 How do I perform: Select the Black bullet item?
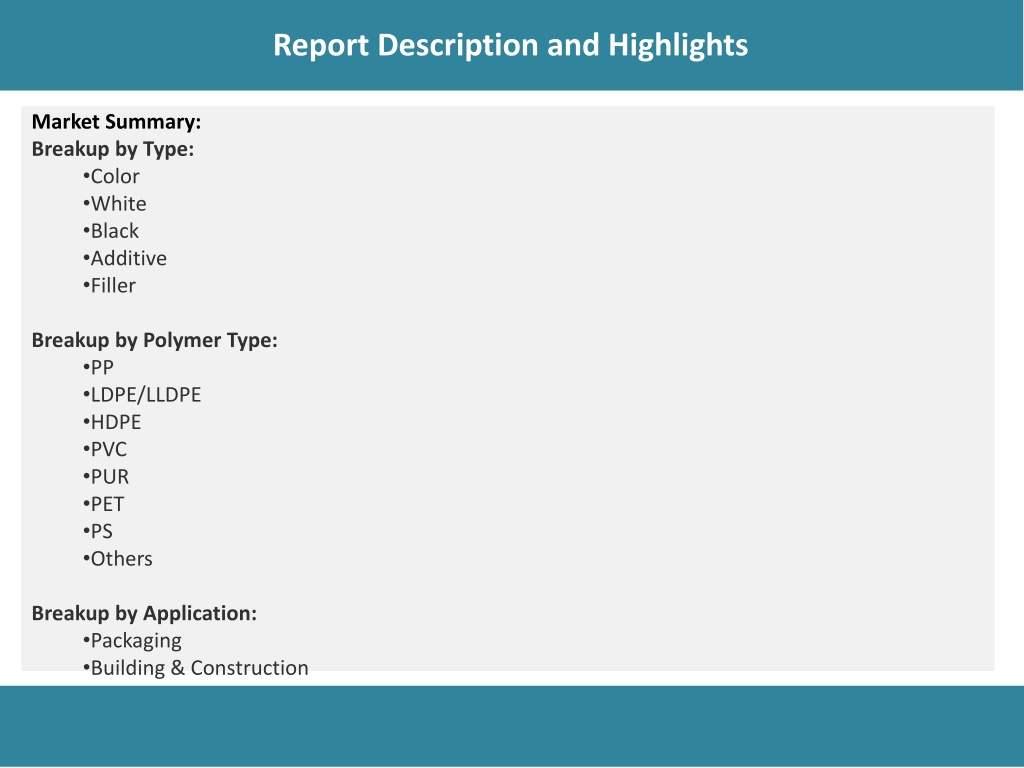pyautogui.click(x=111, y=231)
